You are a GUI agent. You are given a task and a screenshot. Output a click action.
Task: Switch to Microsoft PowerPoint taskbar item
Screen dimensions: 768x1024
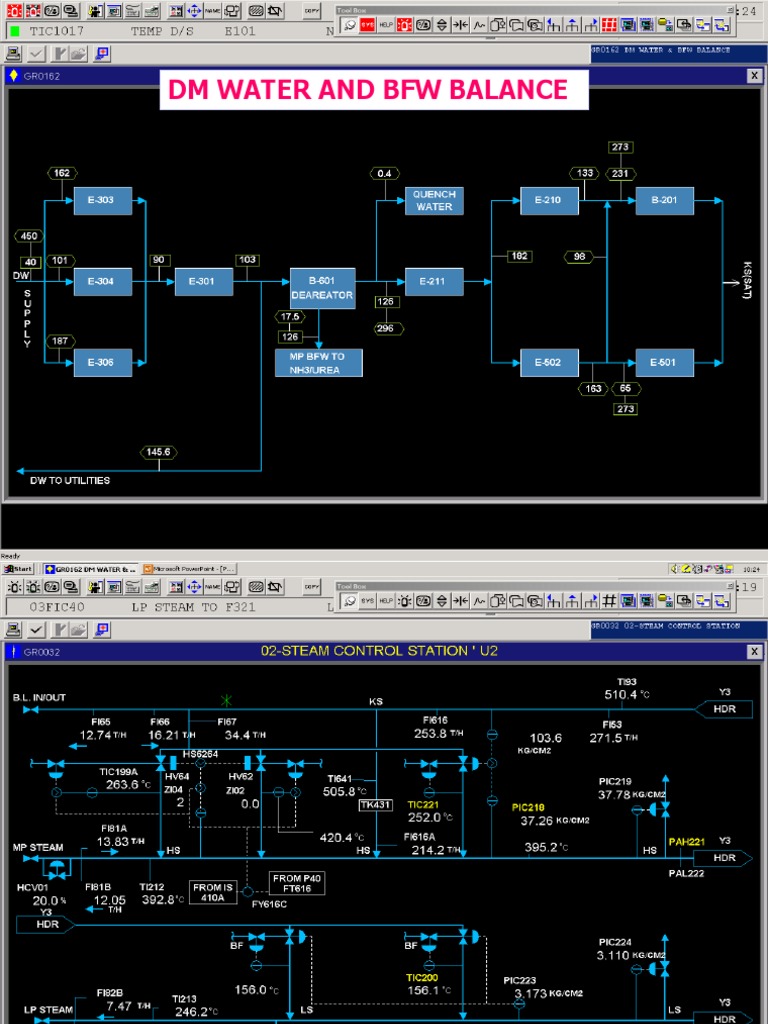[x=189, y=569]
